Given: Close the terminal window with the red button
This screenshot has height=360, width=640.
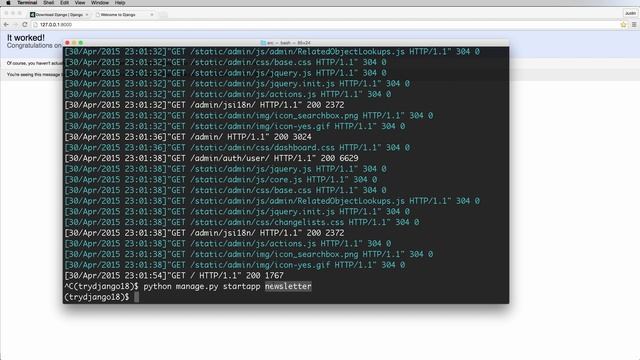Looking at the screenshot, I should pyautogui.click(x=67, y=42).
